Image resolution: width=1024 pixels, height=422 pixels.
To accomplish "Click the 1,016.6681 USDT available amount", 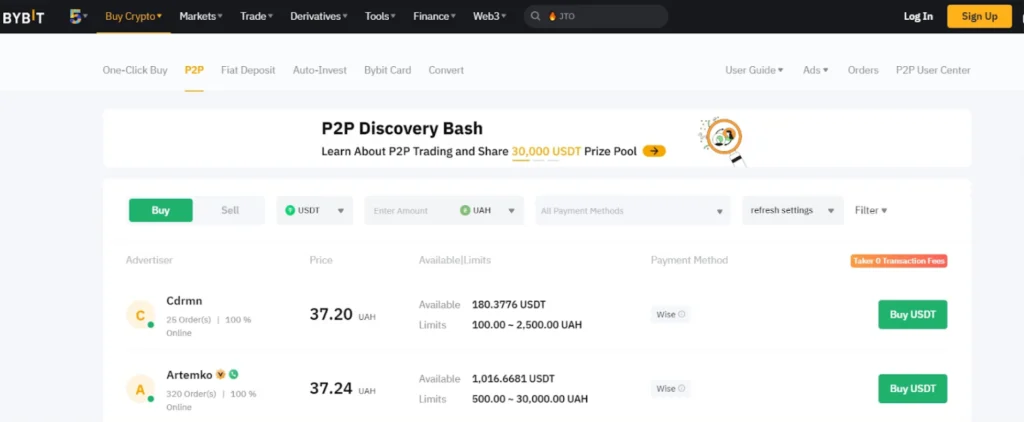I will pos(513,379).
